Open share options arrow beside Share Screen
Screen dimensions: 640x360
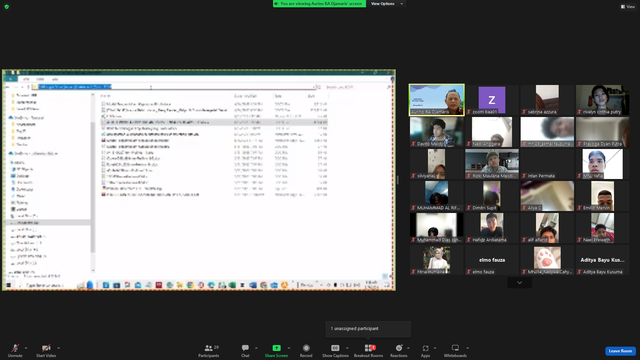coord(289,348)
